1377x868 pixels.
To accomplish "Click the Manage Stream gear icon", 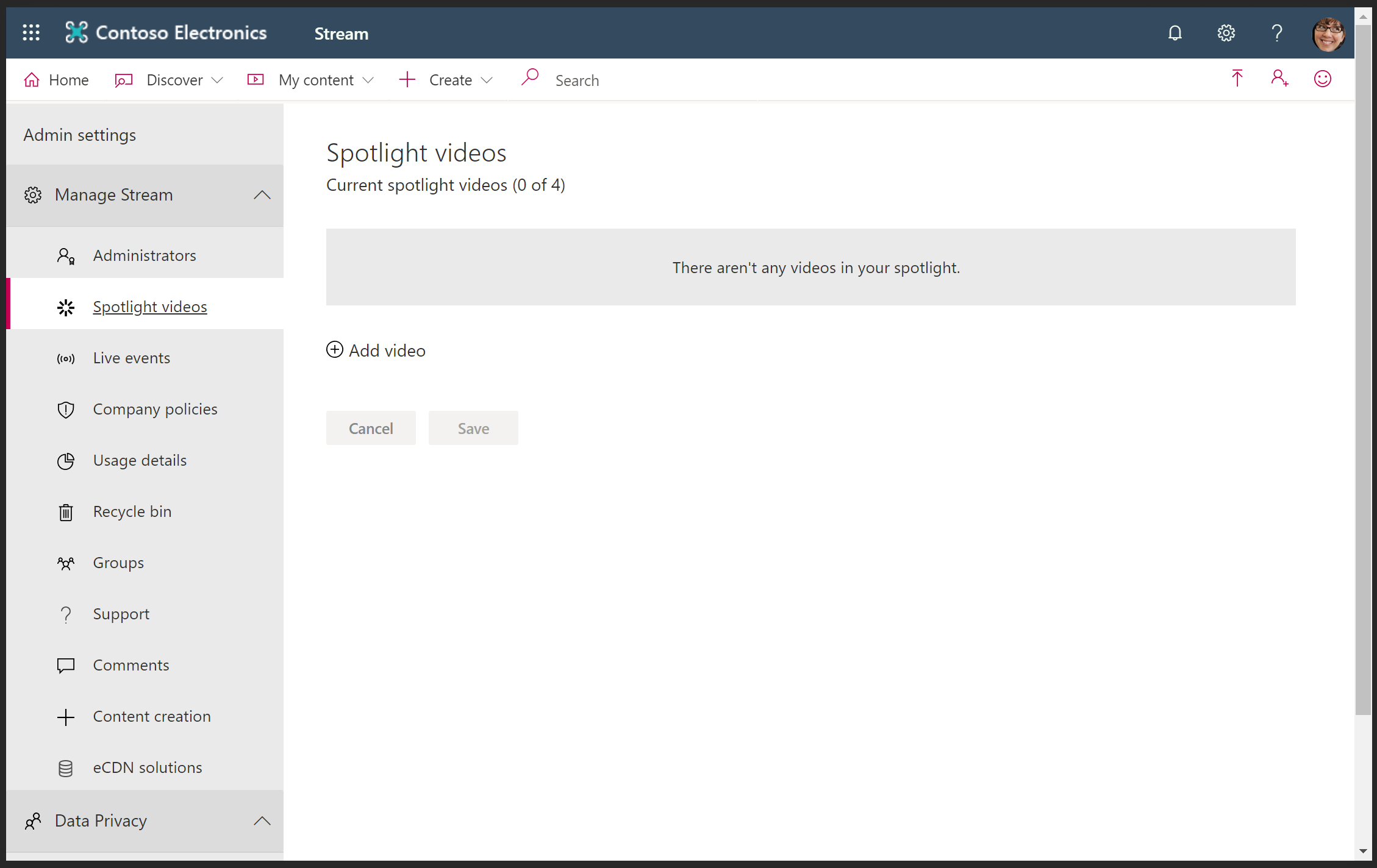I will click(33, 195).
